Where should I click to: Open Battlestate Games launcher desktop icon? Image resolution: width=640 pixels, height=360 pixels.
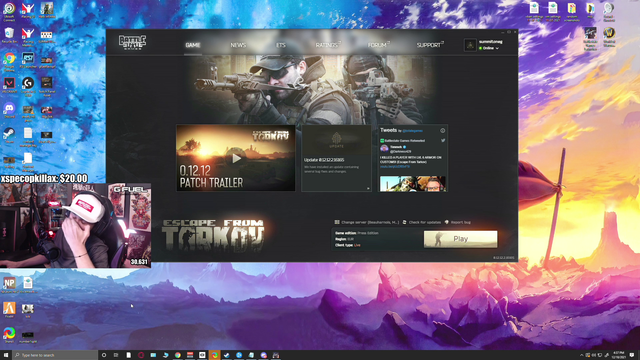pos(590,39)
